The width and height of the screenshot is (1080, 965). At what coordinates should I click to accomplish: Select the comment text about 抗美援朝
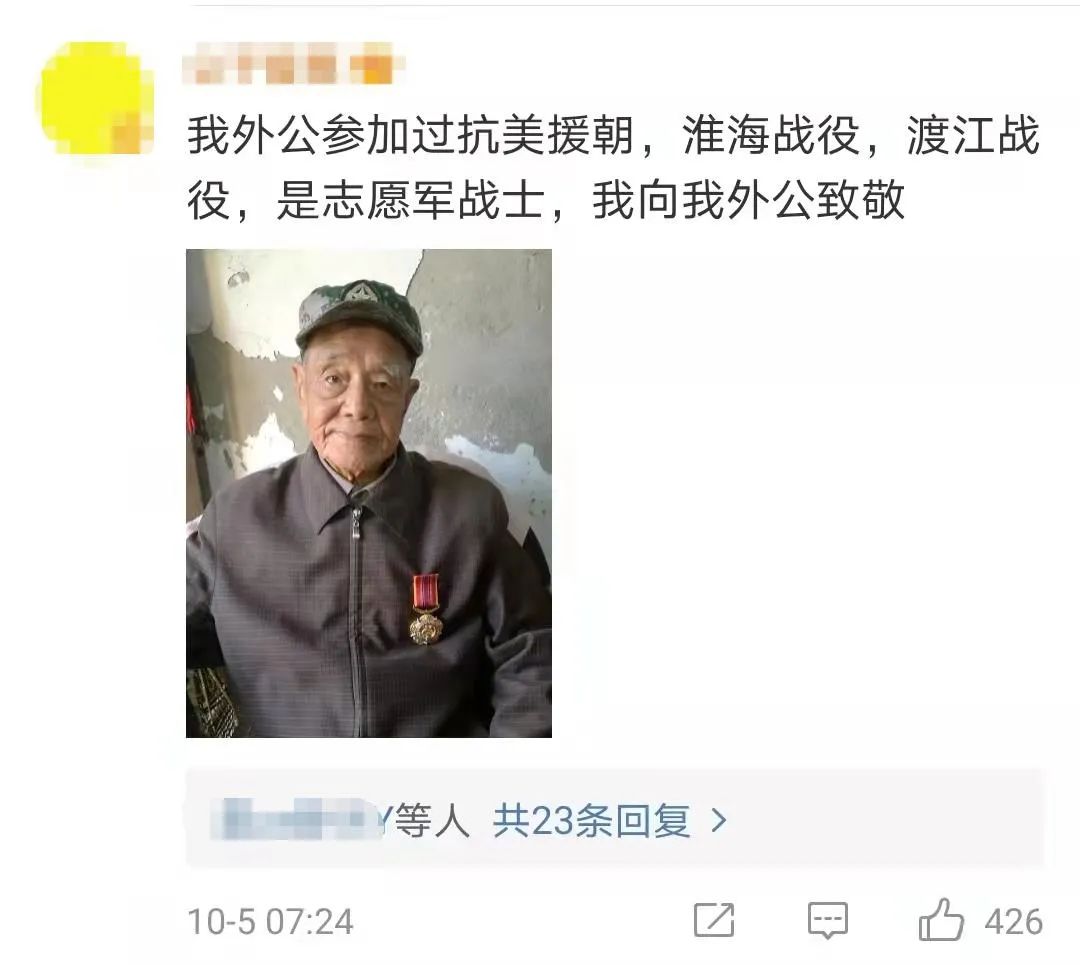(x=613, y=168)
